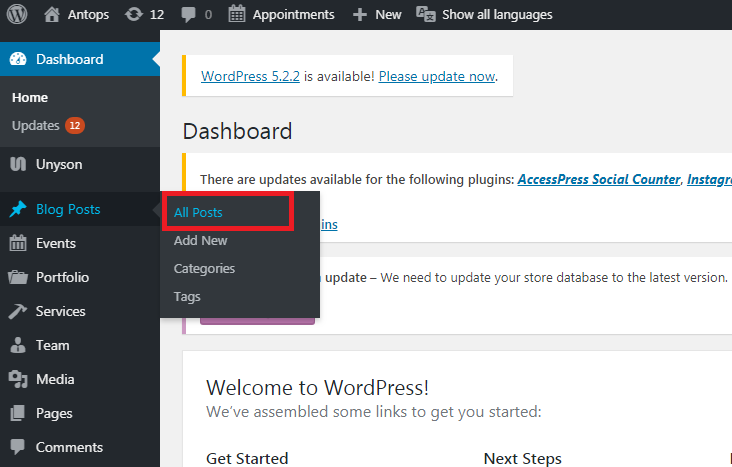Click the WordPress logo icon
732x467 pixels.
pyautogui.click(x=17, y=14)
